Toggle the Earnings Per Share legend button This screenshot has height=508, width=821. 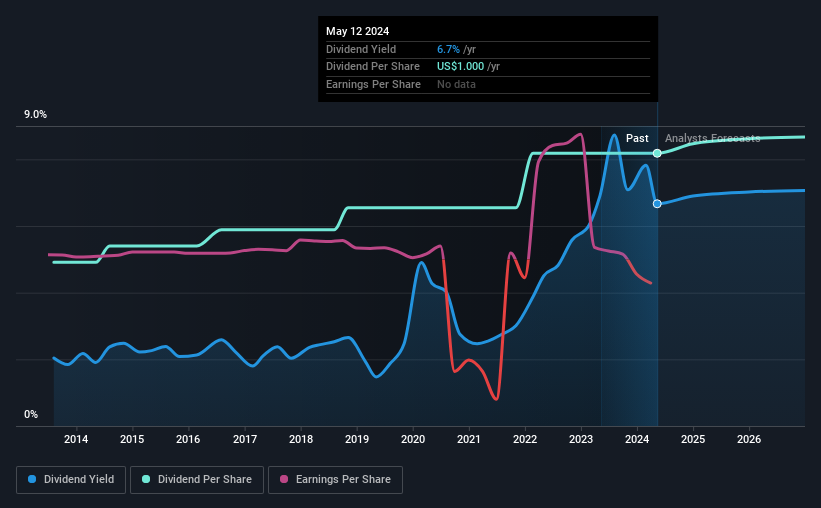tap(335, 480)
